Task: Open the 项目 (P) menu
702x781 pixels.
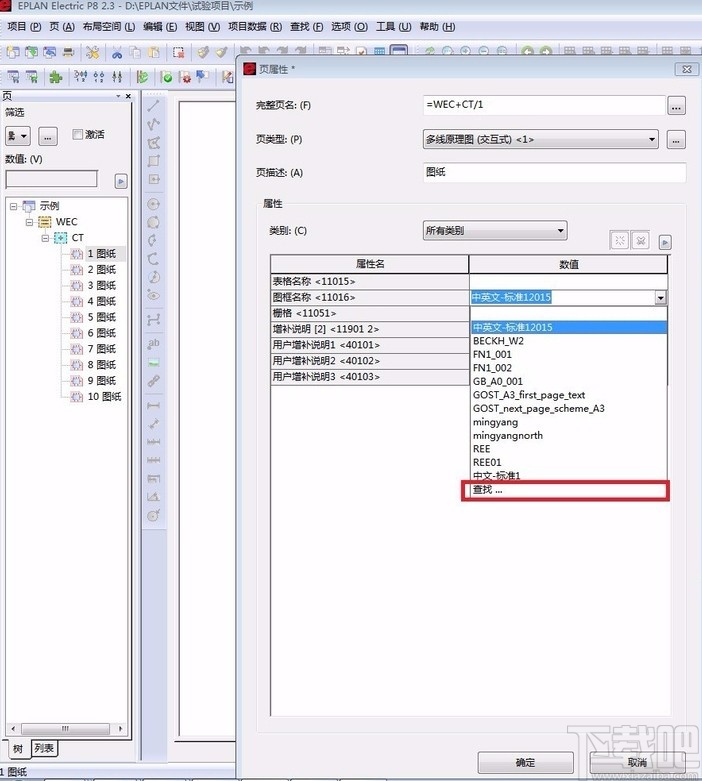Action: pyautogui.click(x=24, y=26)
